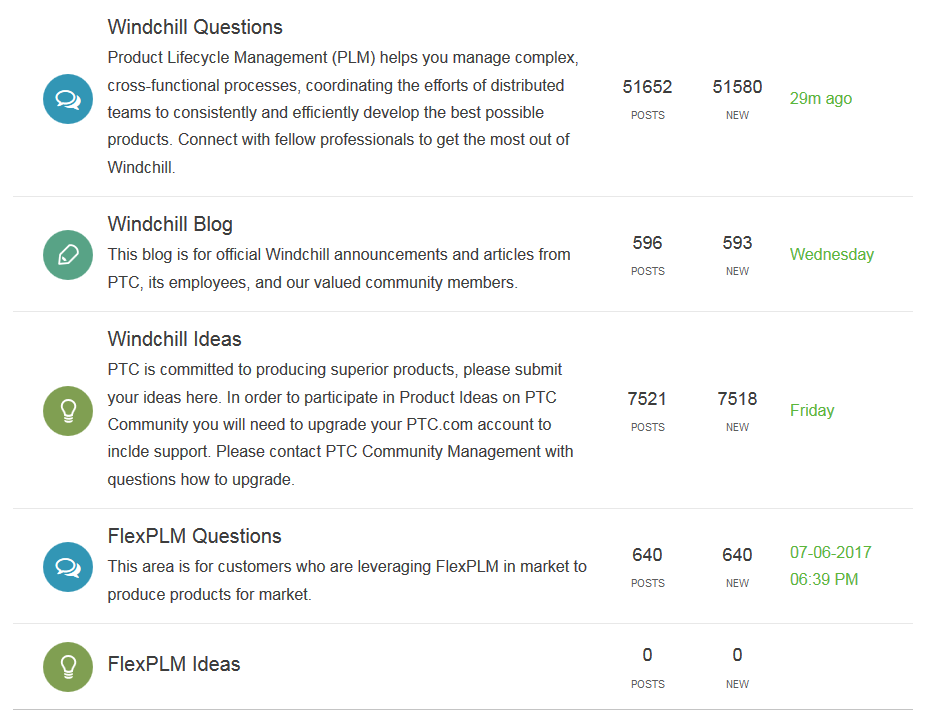The image size is (930, 718).
Task: Open the Windchill Questions board
Action: point(195,27)
